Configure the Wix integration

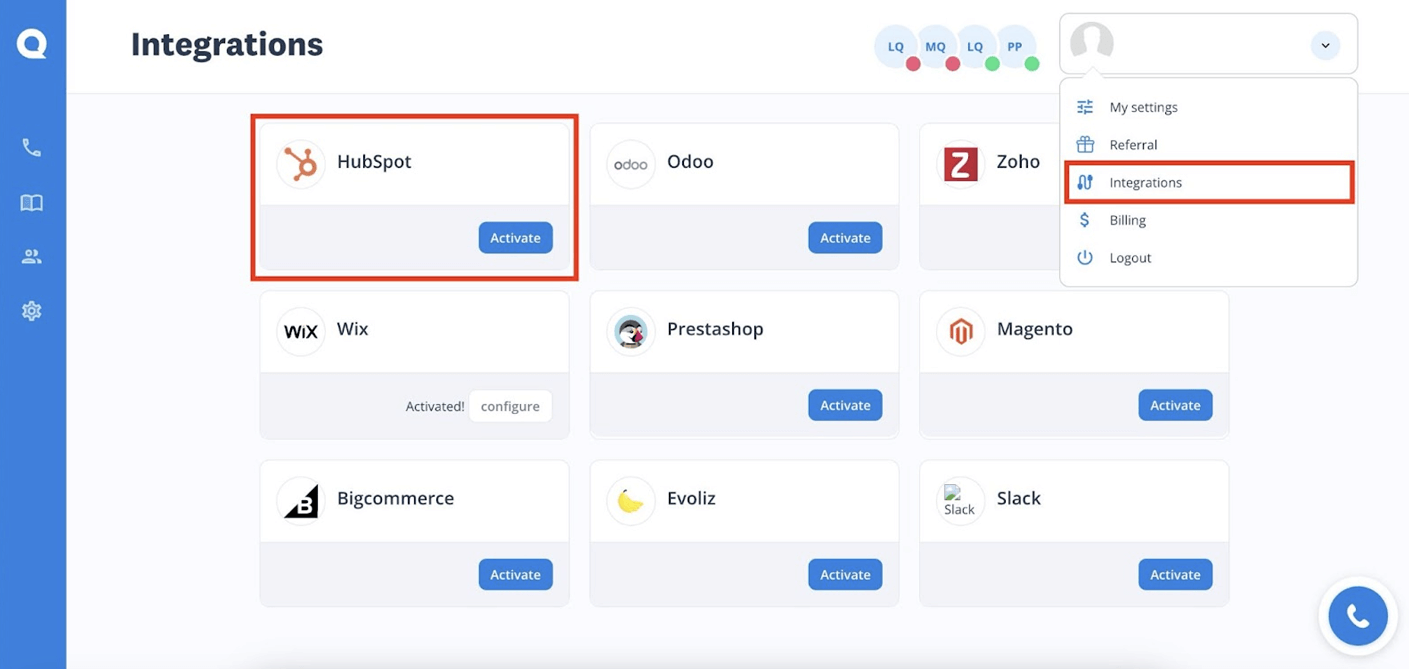click(x=510, y=406)
